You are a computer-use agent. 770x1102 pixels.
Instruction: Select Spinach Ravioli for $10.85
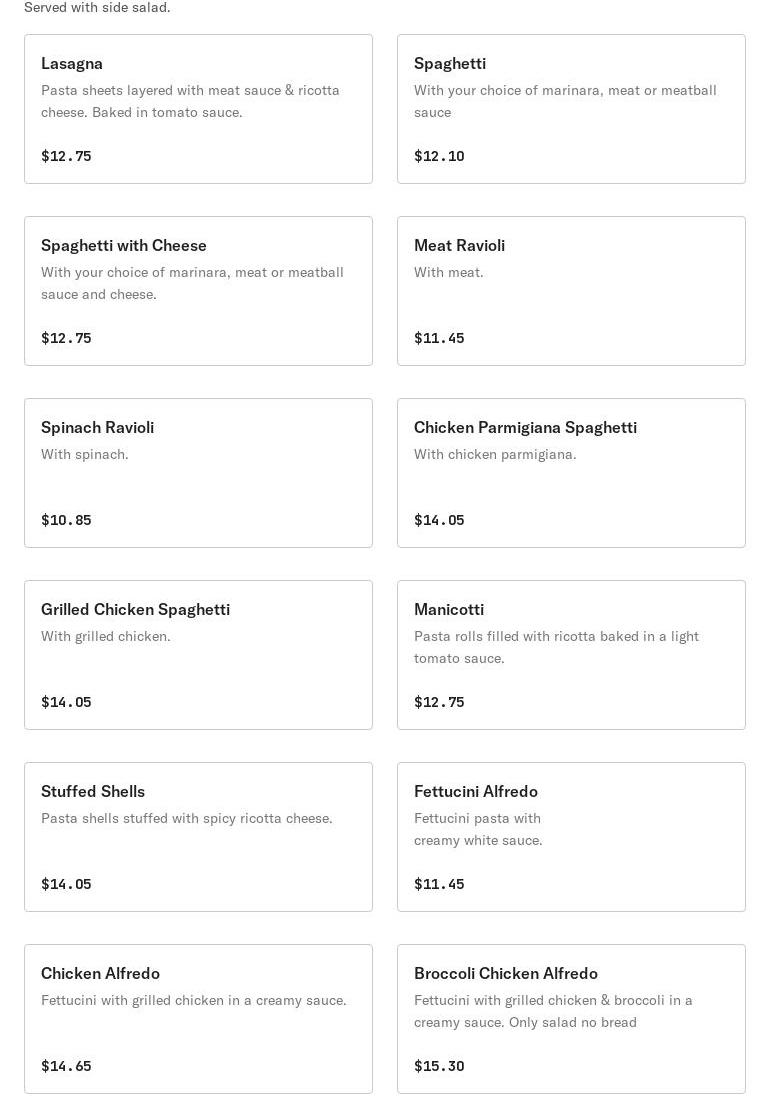pos(198,473)
